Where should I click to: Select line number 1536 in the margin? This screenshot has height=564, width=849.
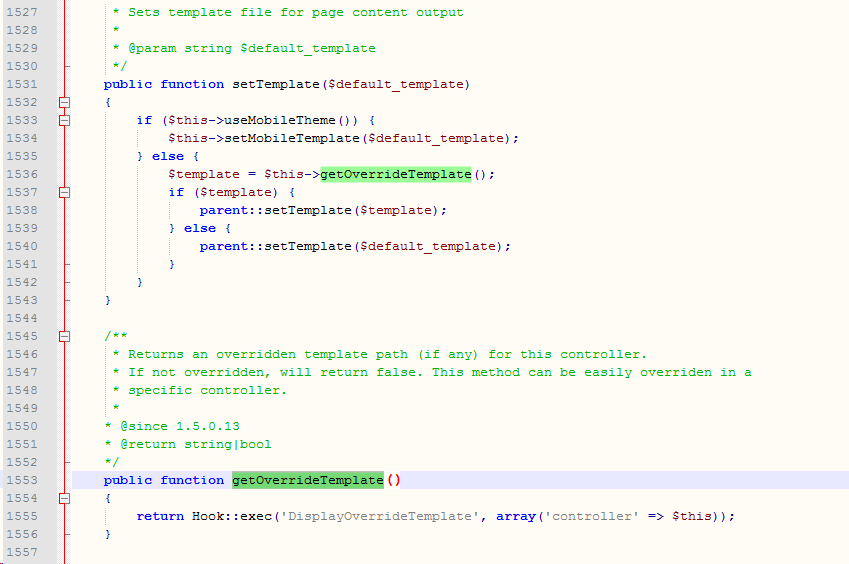(22, 174)
